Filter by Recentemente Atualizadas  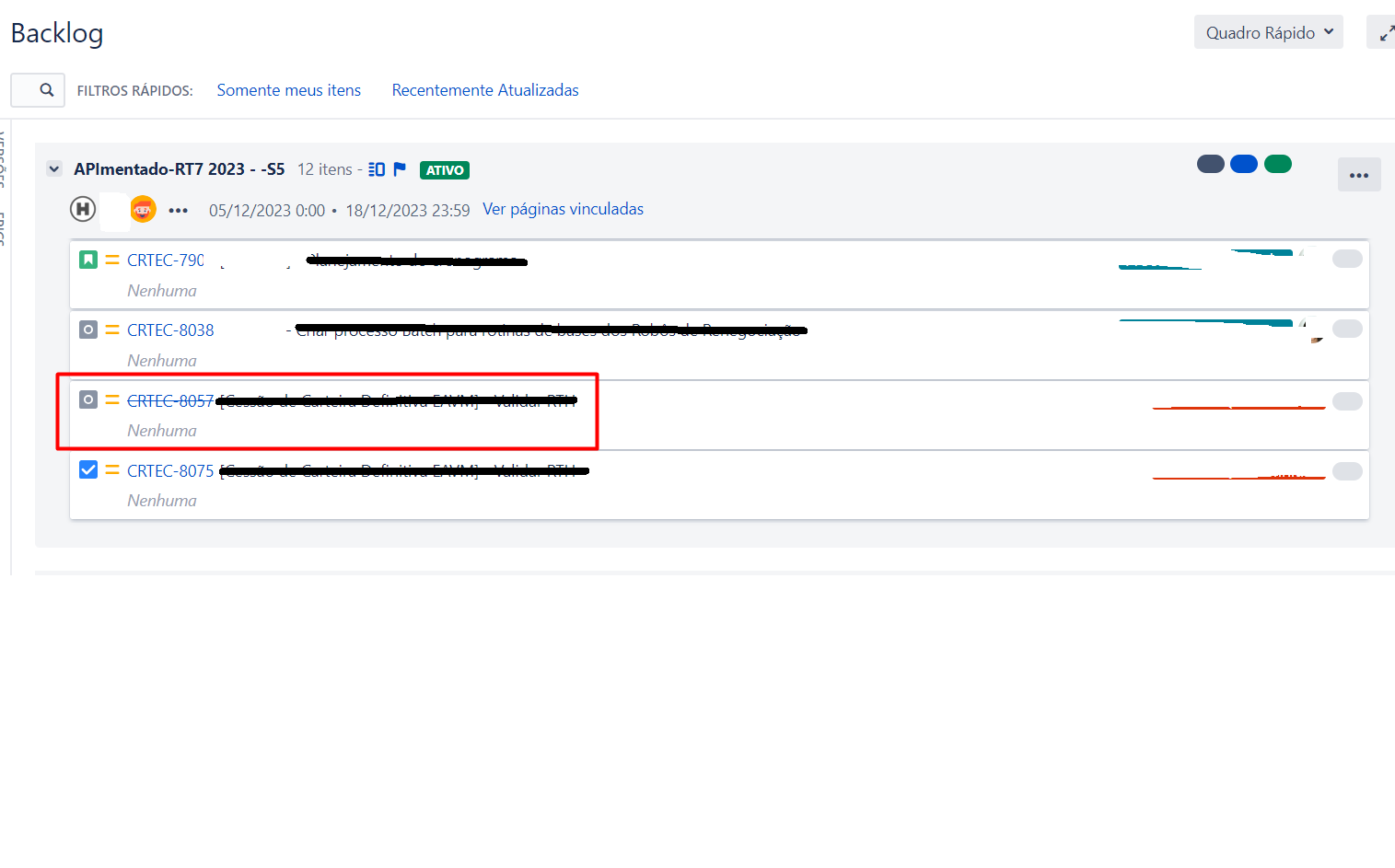[485, 90]
